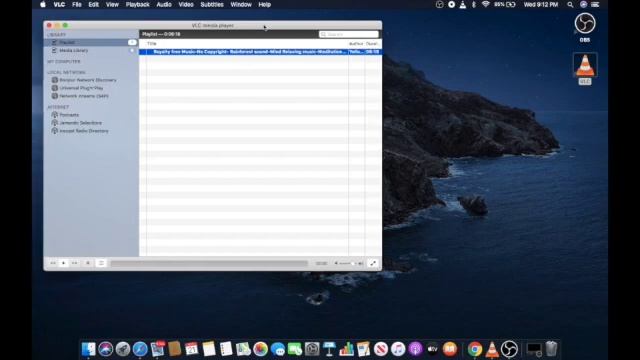Click the mute speaker icon

coord(336,264)
